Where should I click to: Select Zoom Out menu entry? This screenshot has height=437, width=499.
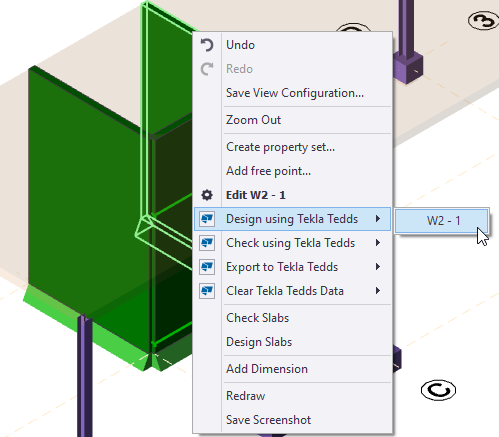292,120
